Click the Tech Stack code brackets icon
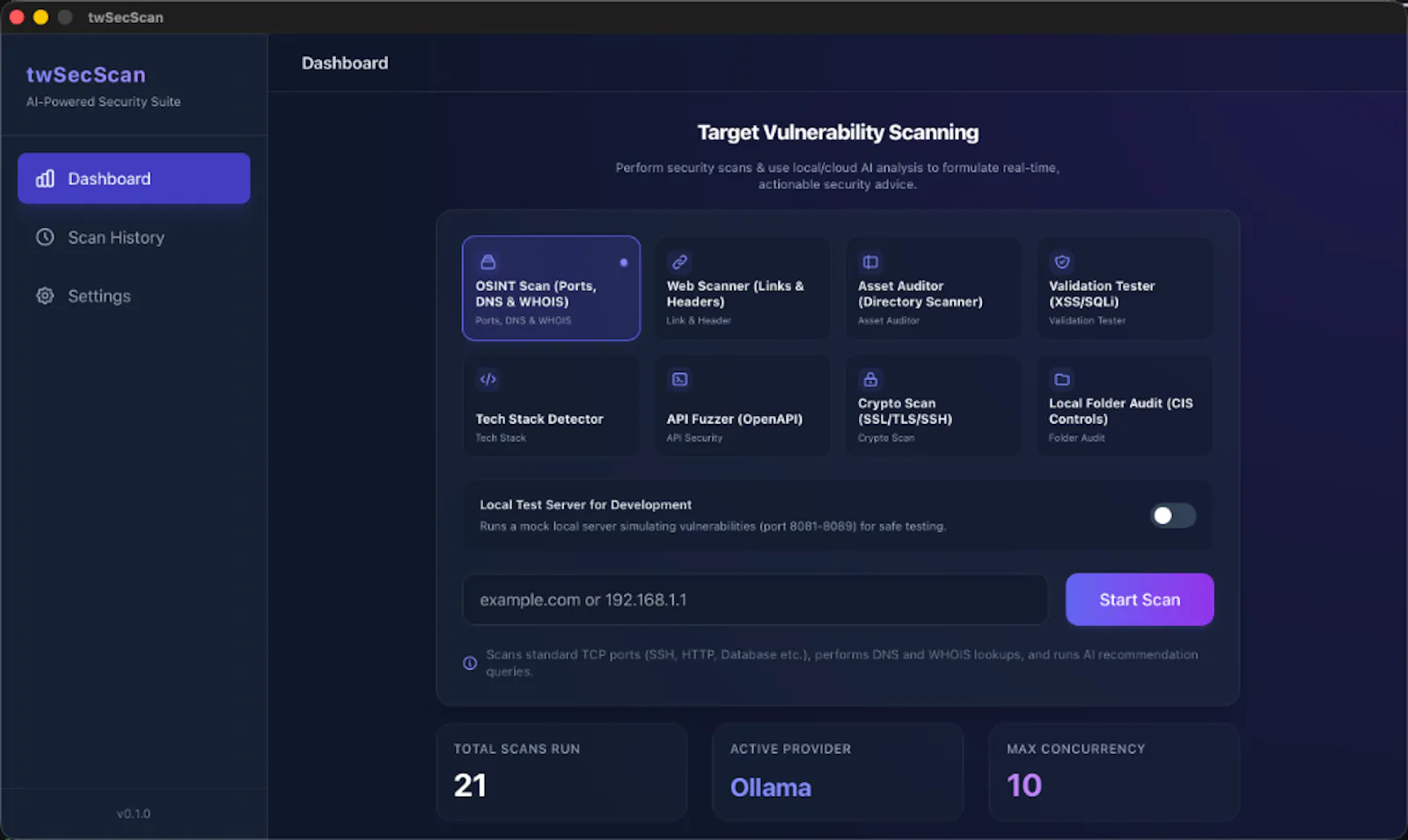This screenshot has width=1408, height=840. coord(488,379)
